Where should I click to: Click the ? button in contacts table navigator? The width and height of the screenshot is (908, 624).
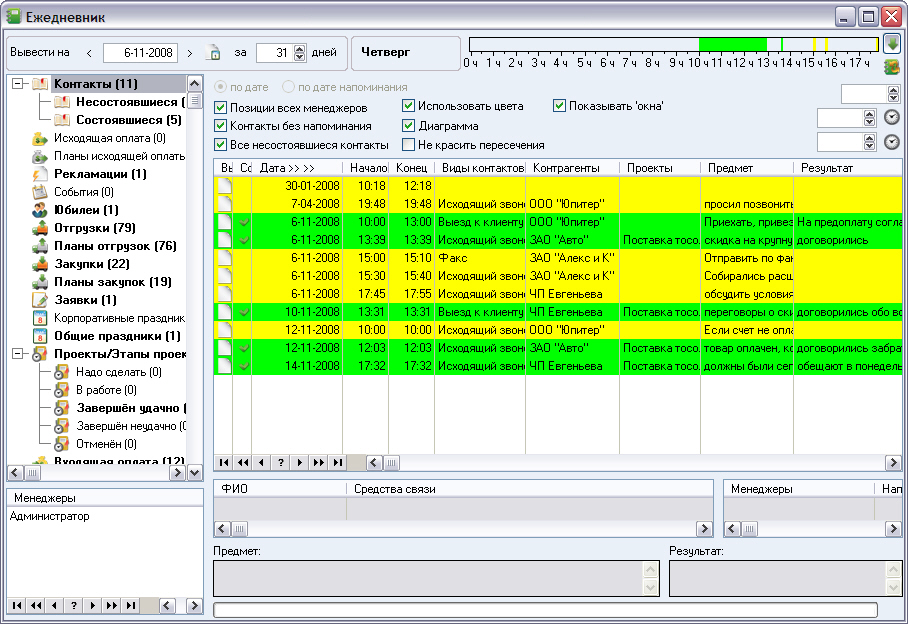pos(281,462)
